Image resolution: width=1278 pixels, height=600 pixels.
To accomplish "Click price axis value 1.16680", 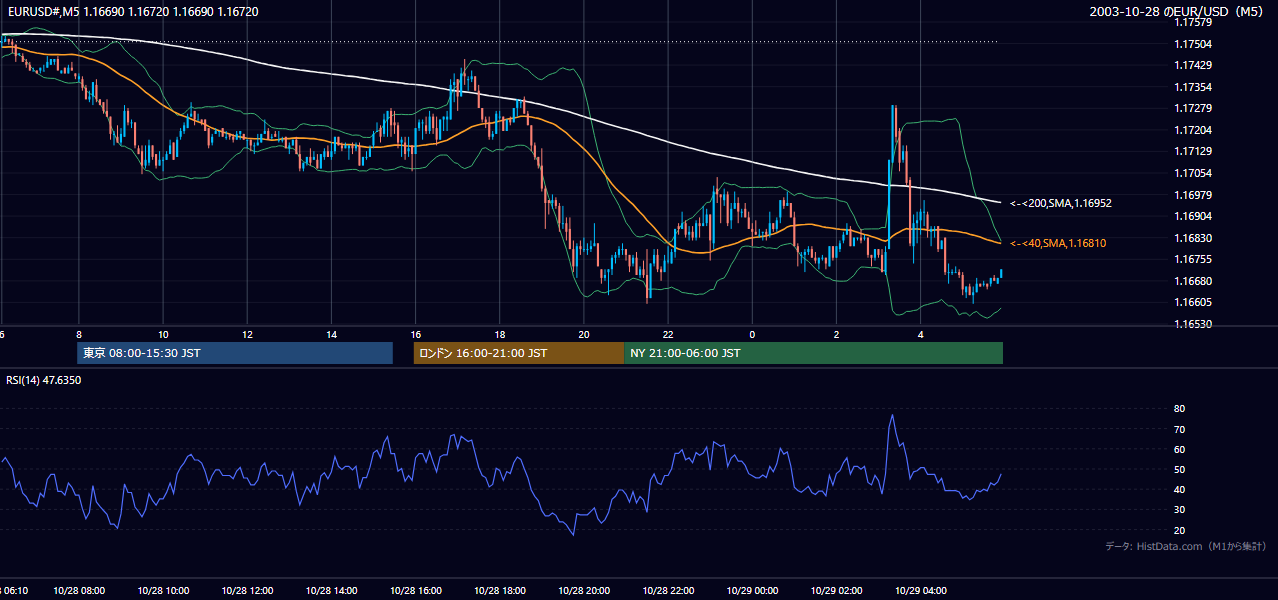I will 1193,281.
